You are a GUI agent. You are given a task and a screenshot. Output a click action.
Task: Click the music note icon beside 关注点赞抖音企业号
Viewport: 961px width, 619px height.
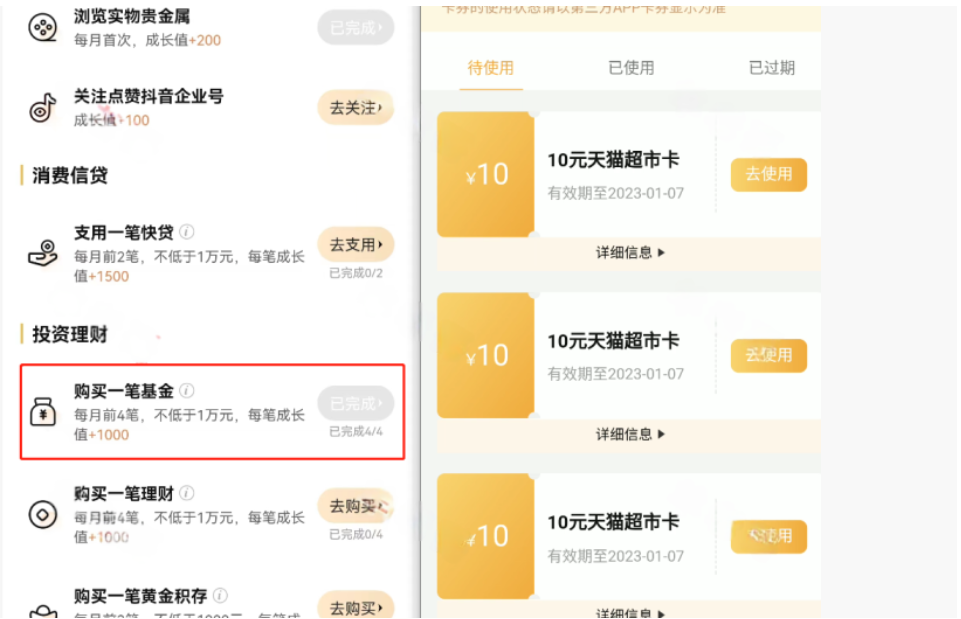pos(41,107)
